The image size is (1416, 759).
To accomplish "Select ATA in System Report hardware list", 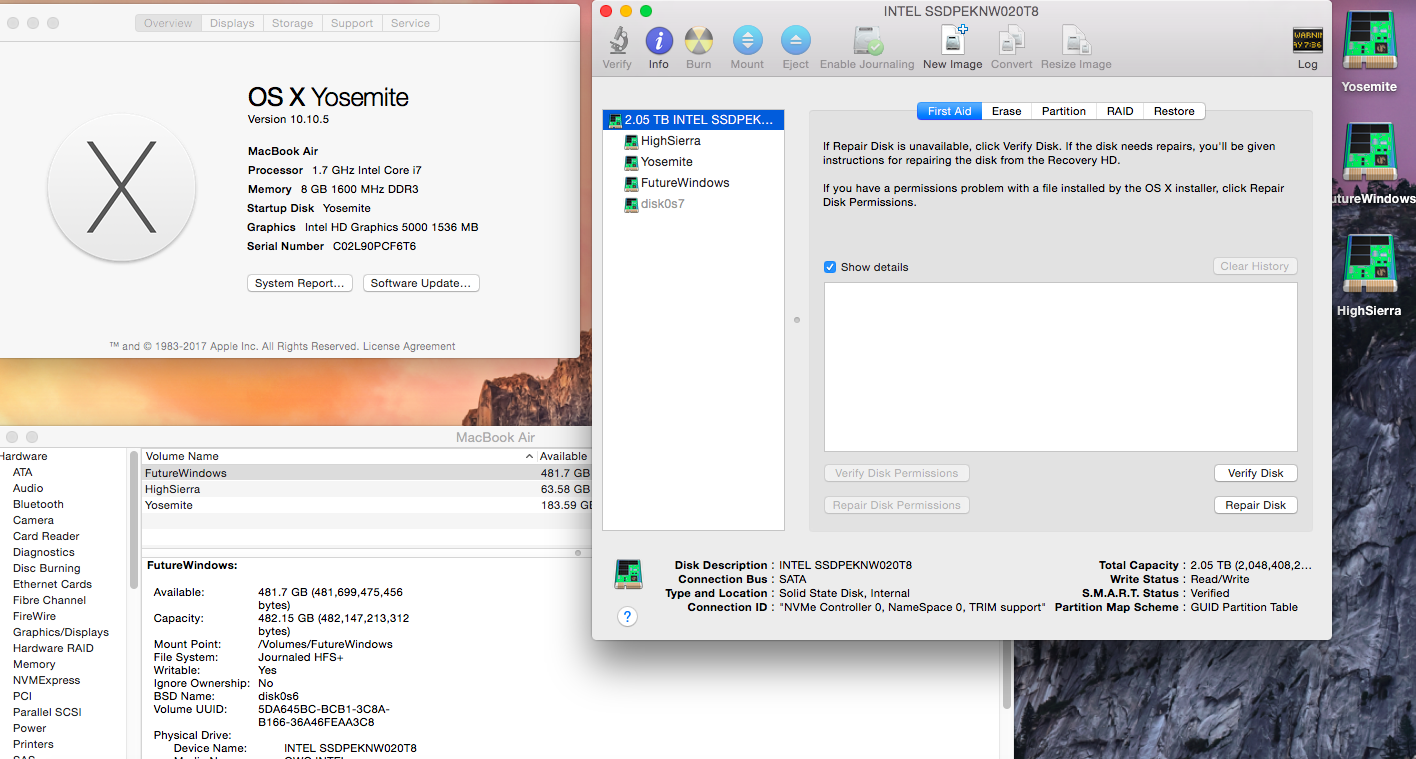I will [x=22, y=472].
